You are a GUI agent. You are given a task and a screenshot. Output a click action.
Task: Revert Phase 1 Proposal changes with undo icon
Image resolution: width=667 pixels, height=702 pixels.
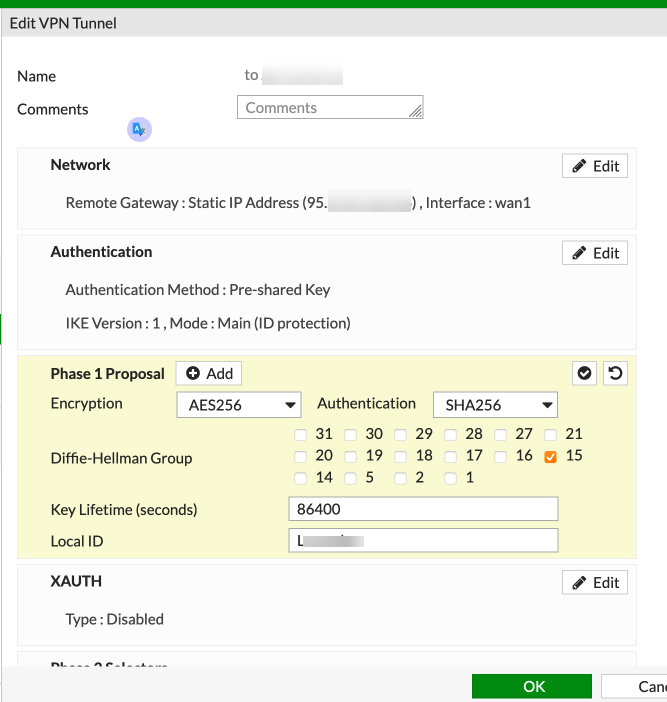[x=615, y=373]
